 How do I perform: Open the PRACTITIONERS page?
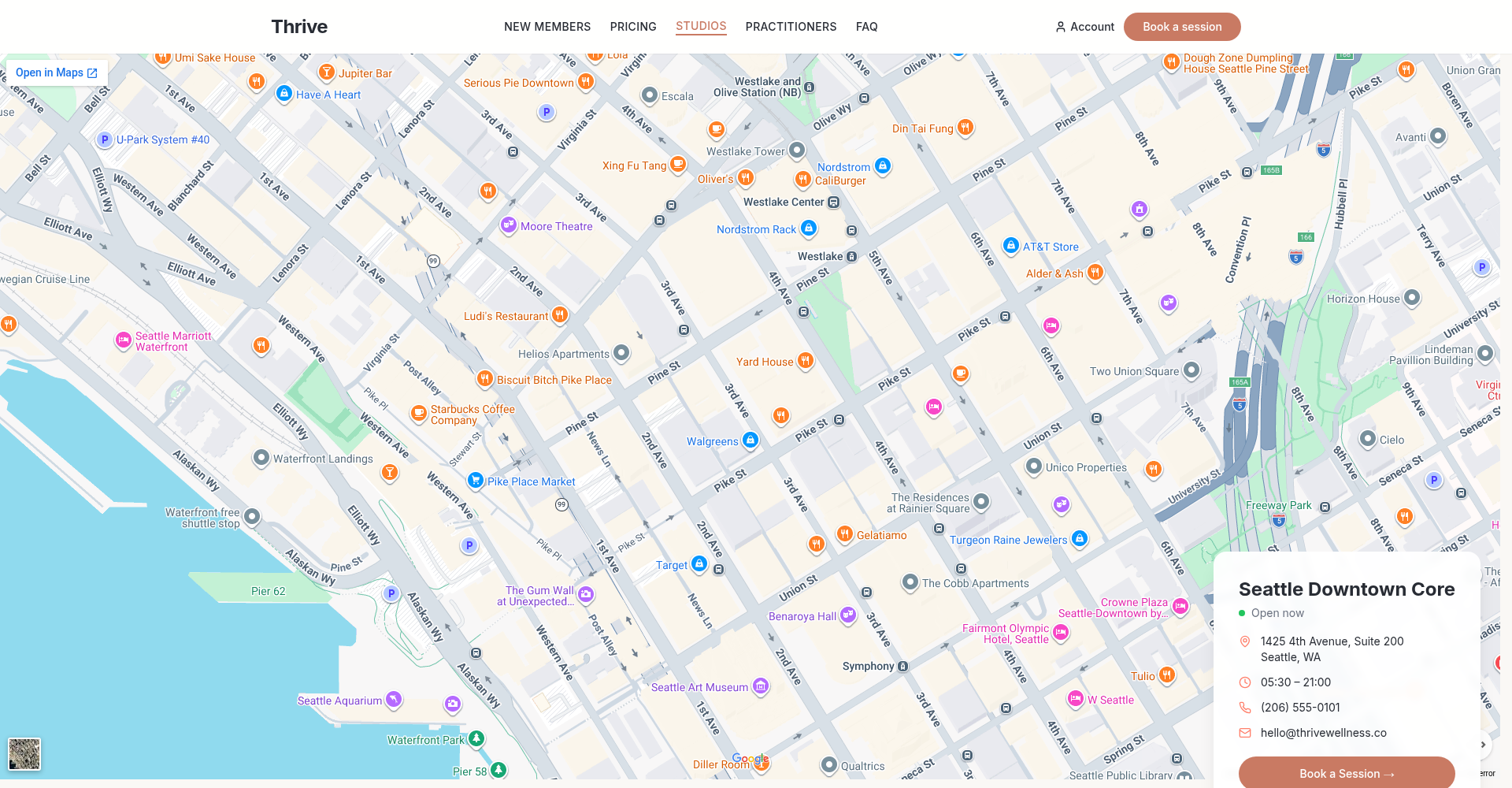791,27
